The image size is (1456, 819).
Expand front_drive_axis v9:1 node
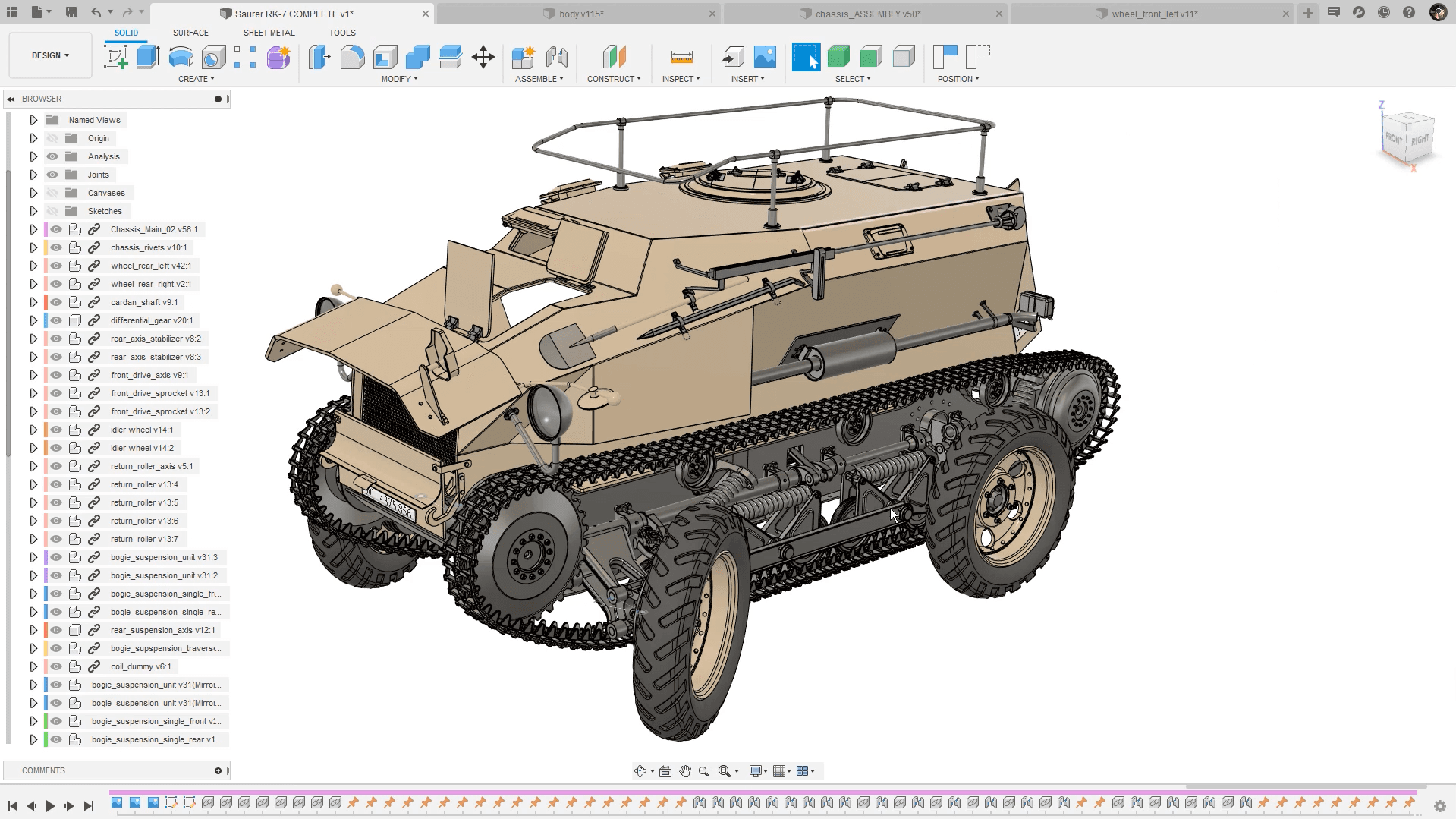coord(33,375)
